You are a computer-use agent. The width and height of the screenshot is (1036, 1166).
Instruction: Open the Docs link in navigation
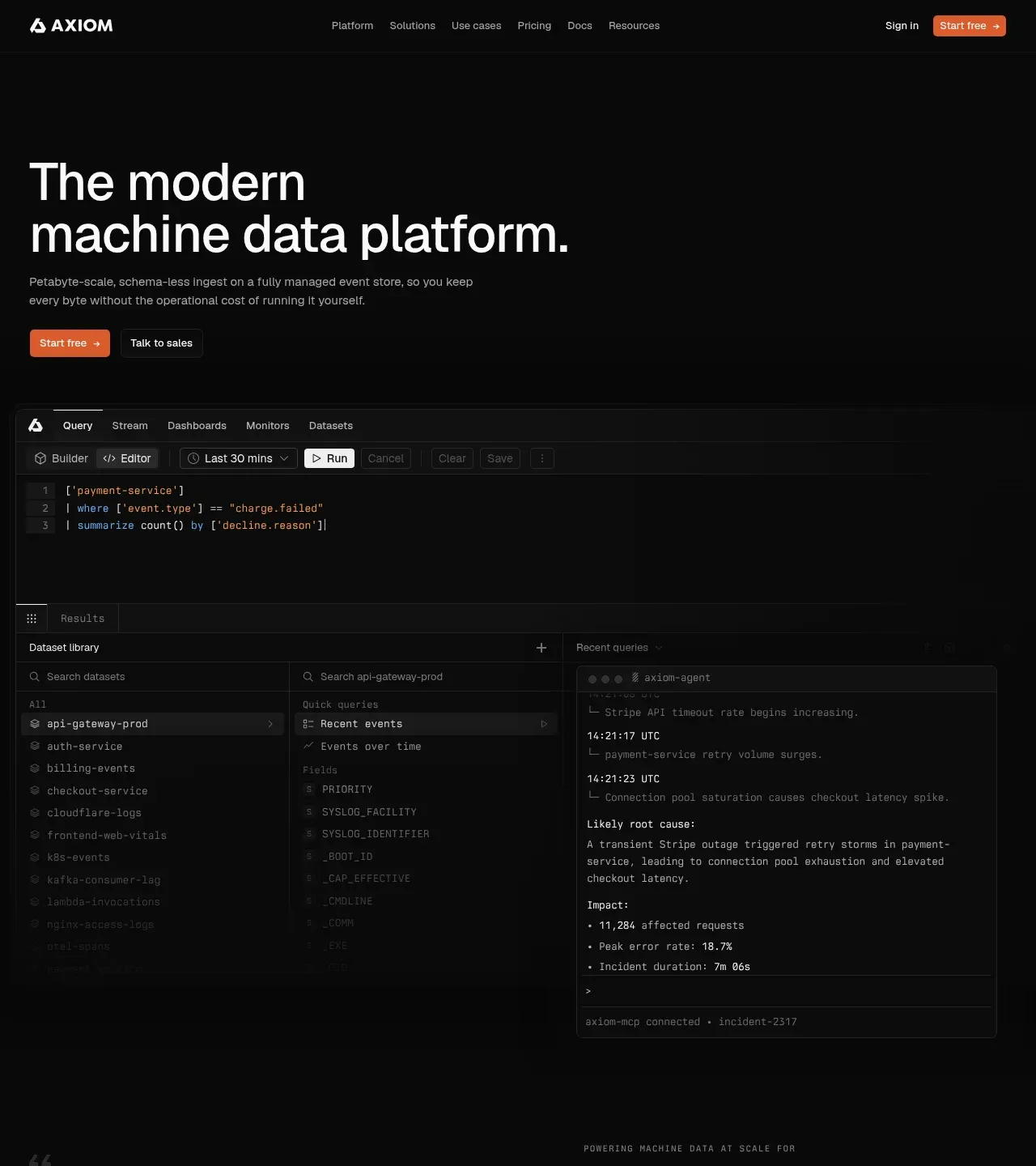click(x=580, y=26)
